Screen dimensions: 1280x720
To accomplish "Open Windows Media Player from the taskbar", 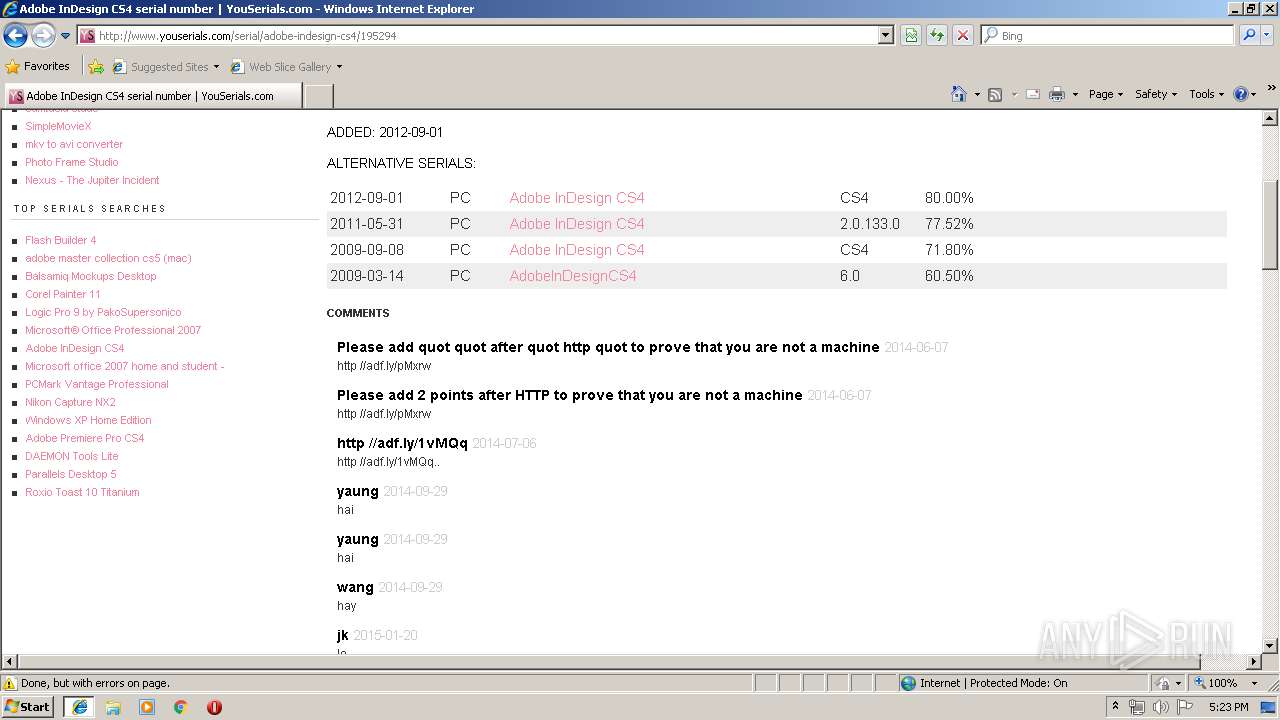I will (147, 707).
